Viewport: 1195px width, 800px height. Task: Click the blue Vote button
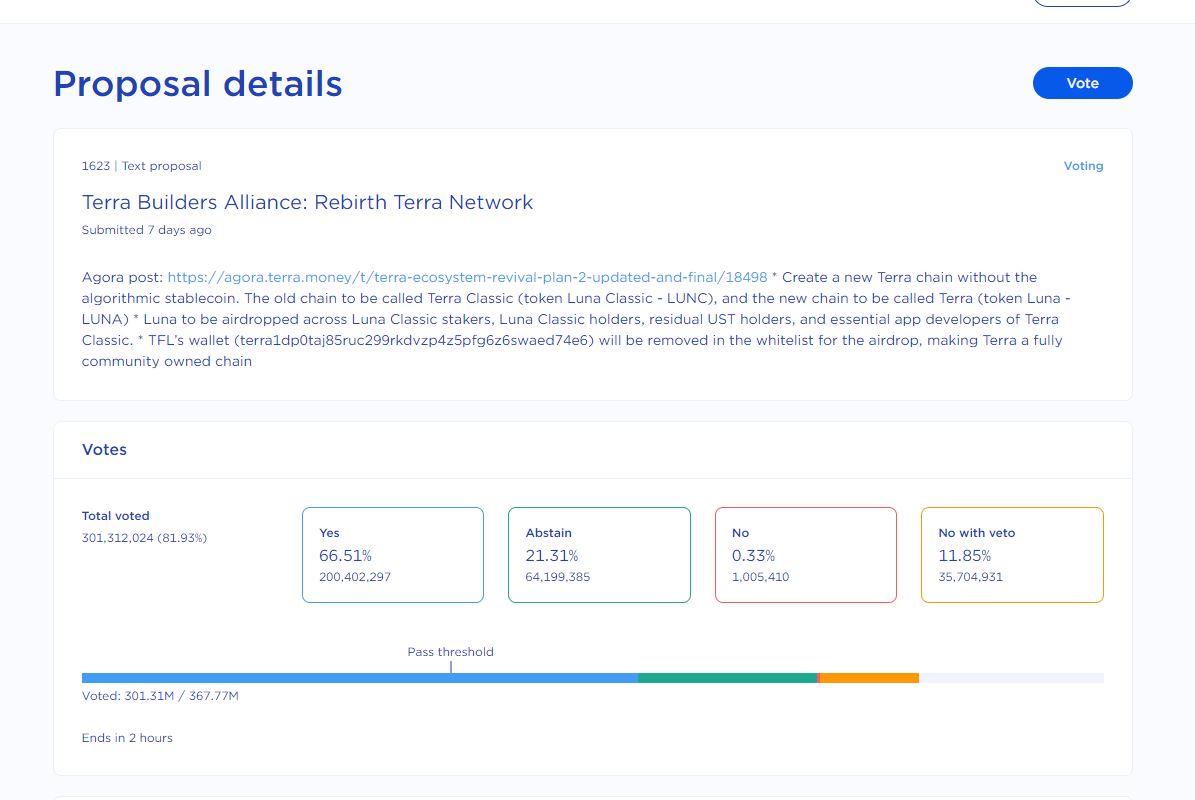click(x=1082, y=83)
